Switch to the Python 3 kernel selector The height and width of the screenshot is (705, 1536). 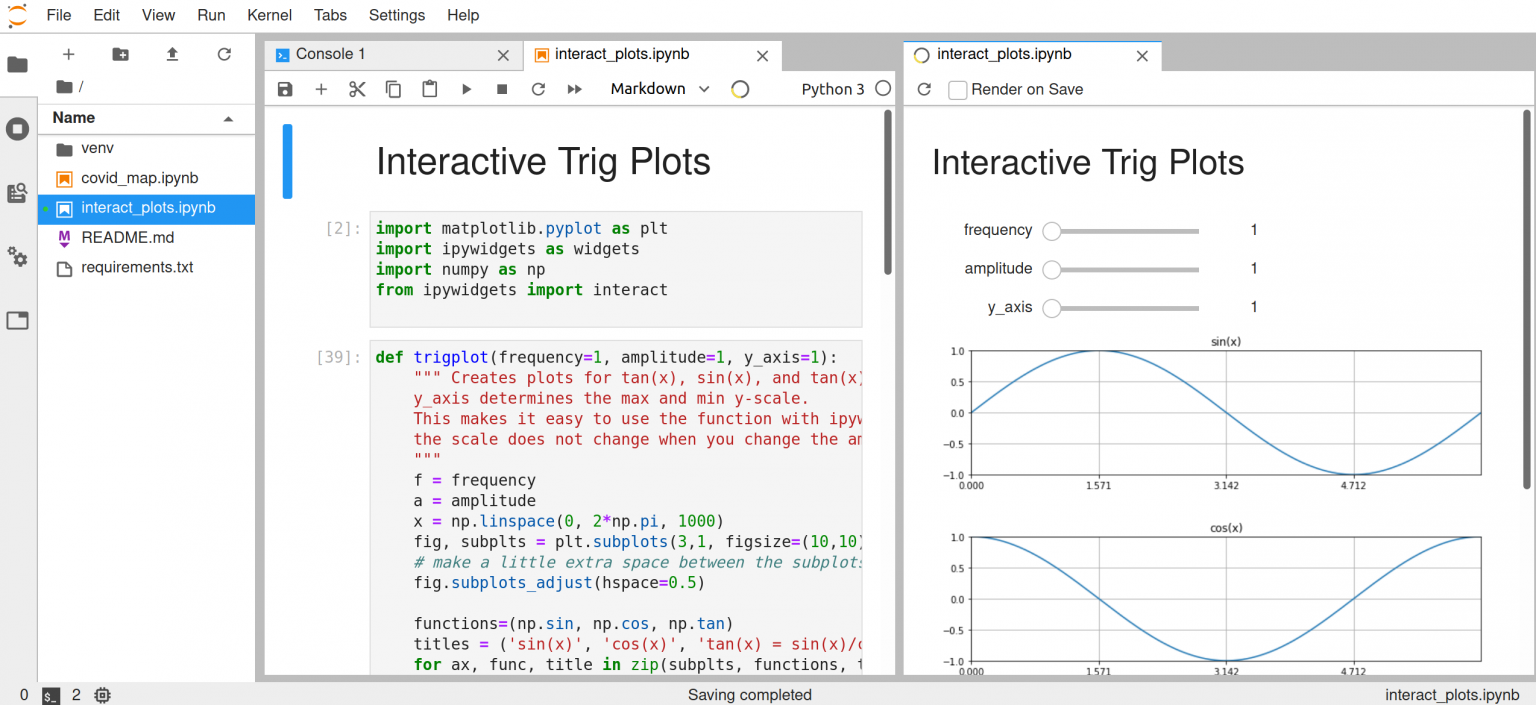[x=832, y=89]
